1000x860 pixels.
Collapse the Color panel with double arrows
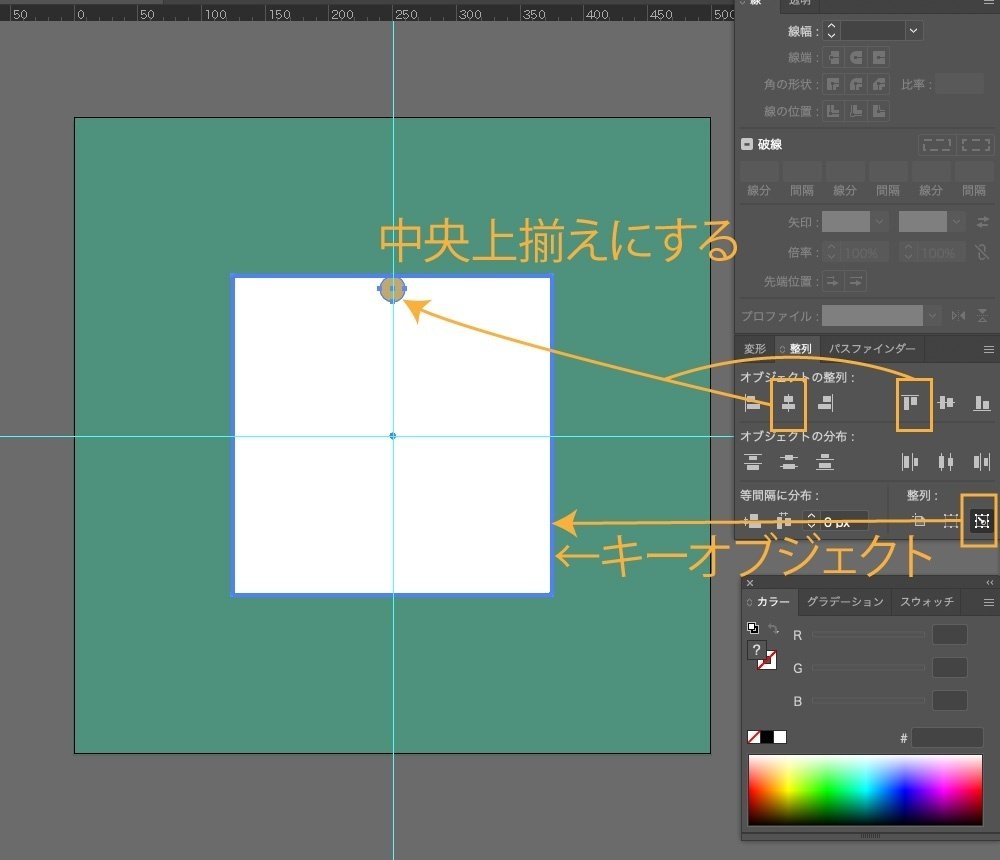(989, 582)
